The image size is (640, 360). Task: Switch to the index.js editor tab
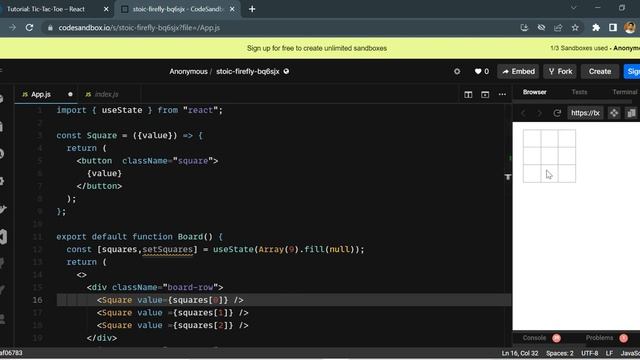106,94
